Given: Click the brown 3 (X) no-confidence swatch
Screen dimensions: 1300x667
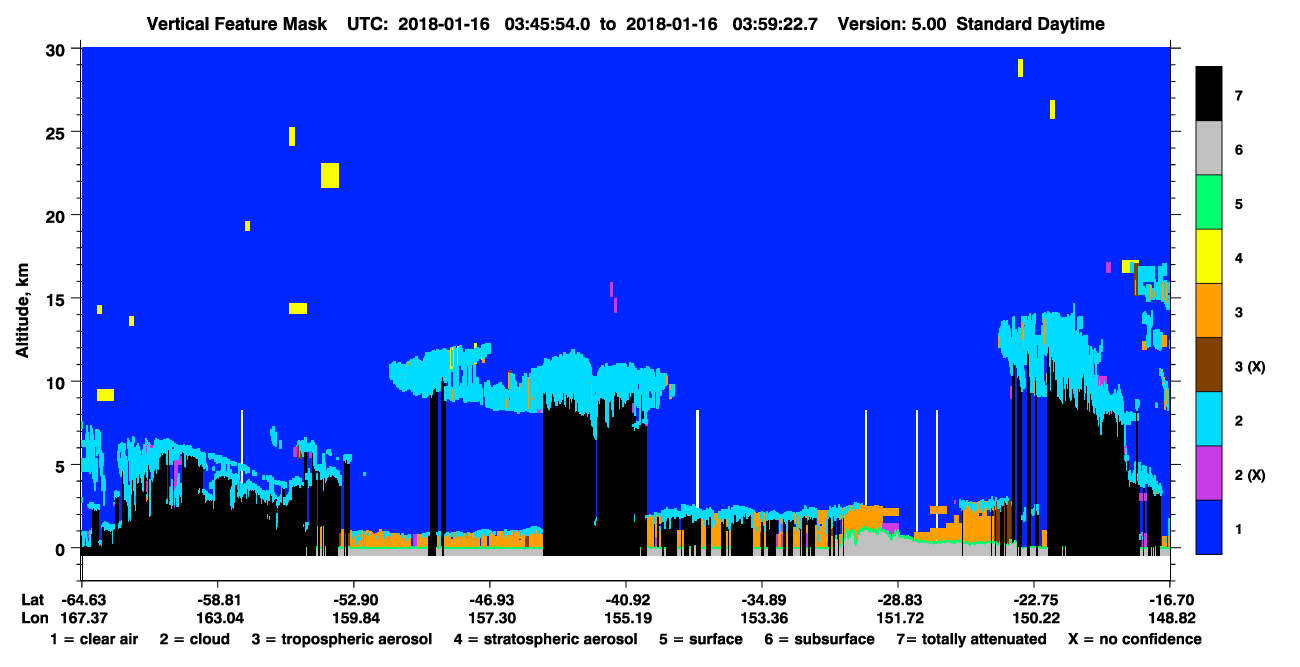Looking at the screenshot, I should click(x=1209, y=365).
